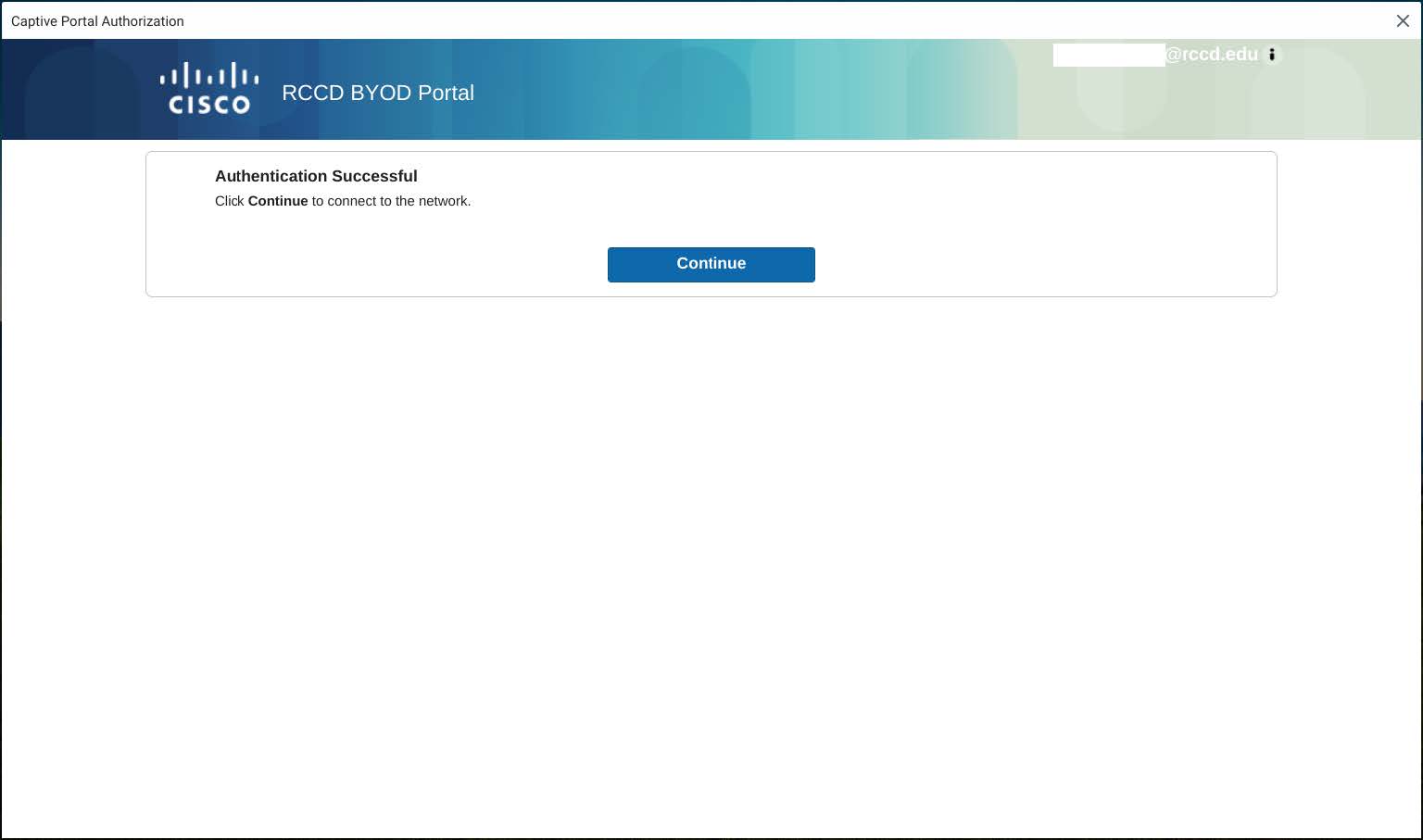Click the "Captive Portal Authorization" title text
The height and width of the screenshot is (840, 1423).
tap(97, 20)
